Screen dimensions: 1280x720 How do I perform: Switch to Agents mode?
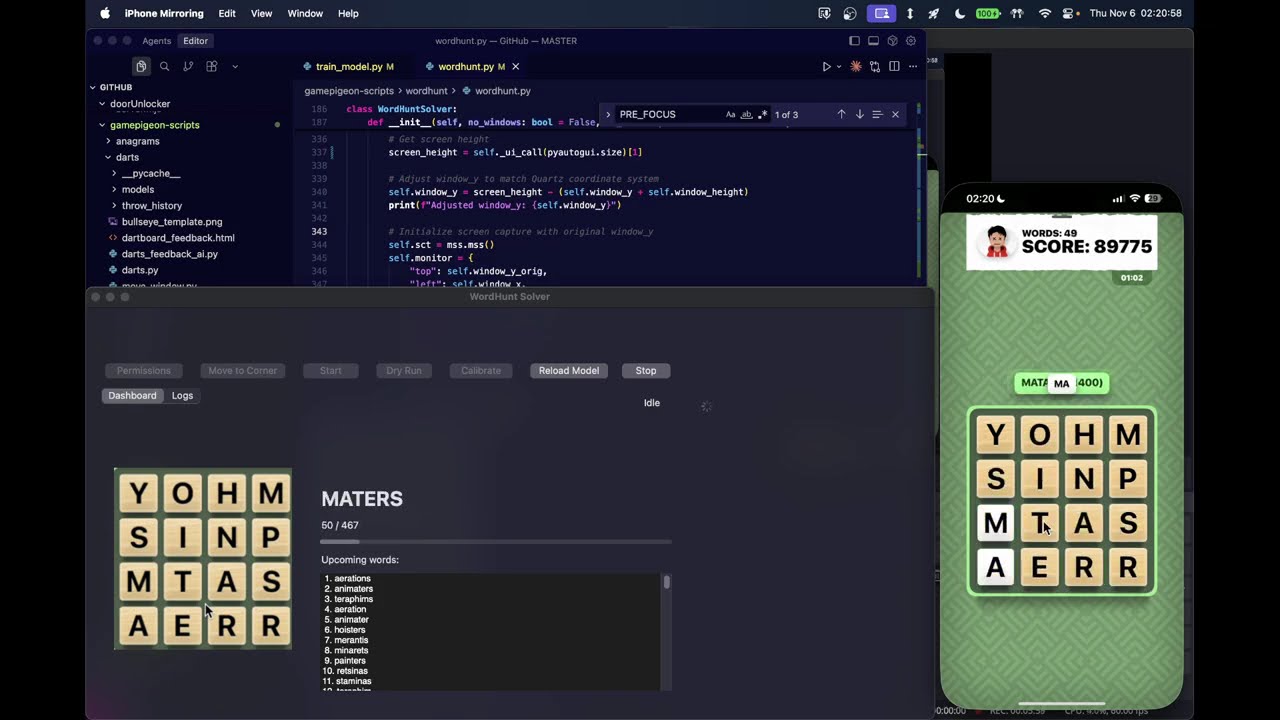coord(156,41)
